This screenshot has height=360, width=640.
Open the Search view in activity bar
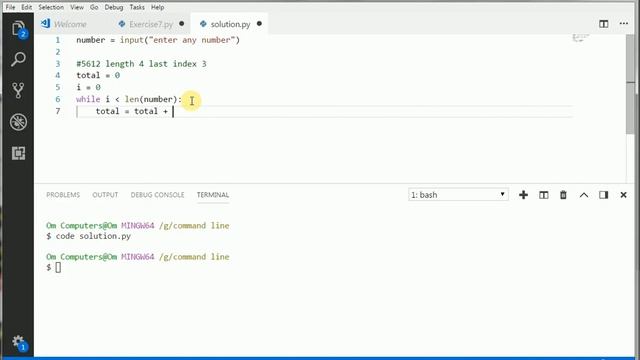18,60
